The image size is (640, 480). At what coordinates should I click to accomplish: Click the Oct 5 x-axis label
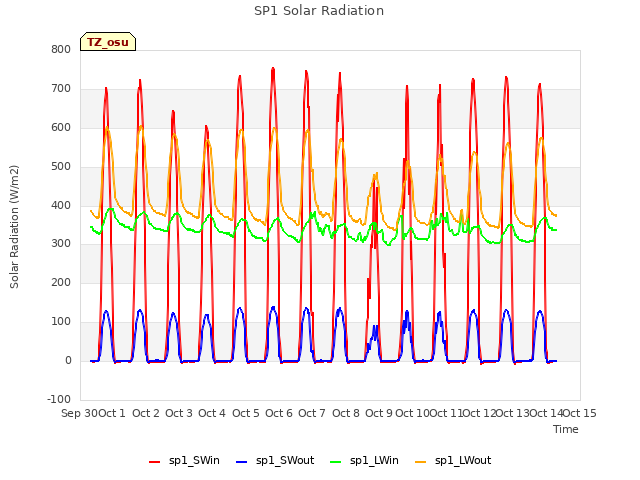(246, 413)
